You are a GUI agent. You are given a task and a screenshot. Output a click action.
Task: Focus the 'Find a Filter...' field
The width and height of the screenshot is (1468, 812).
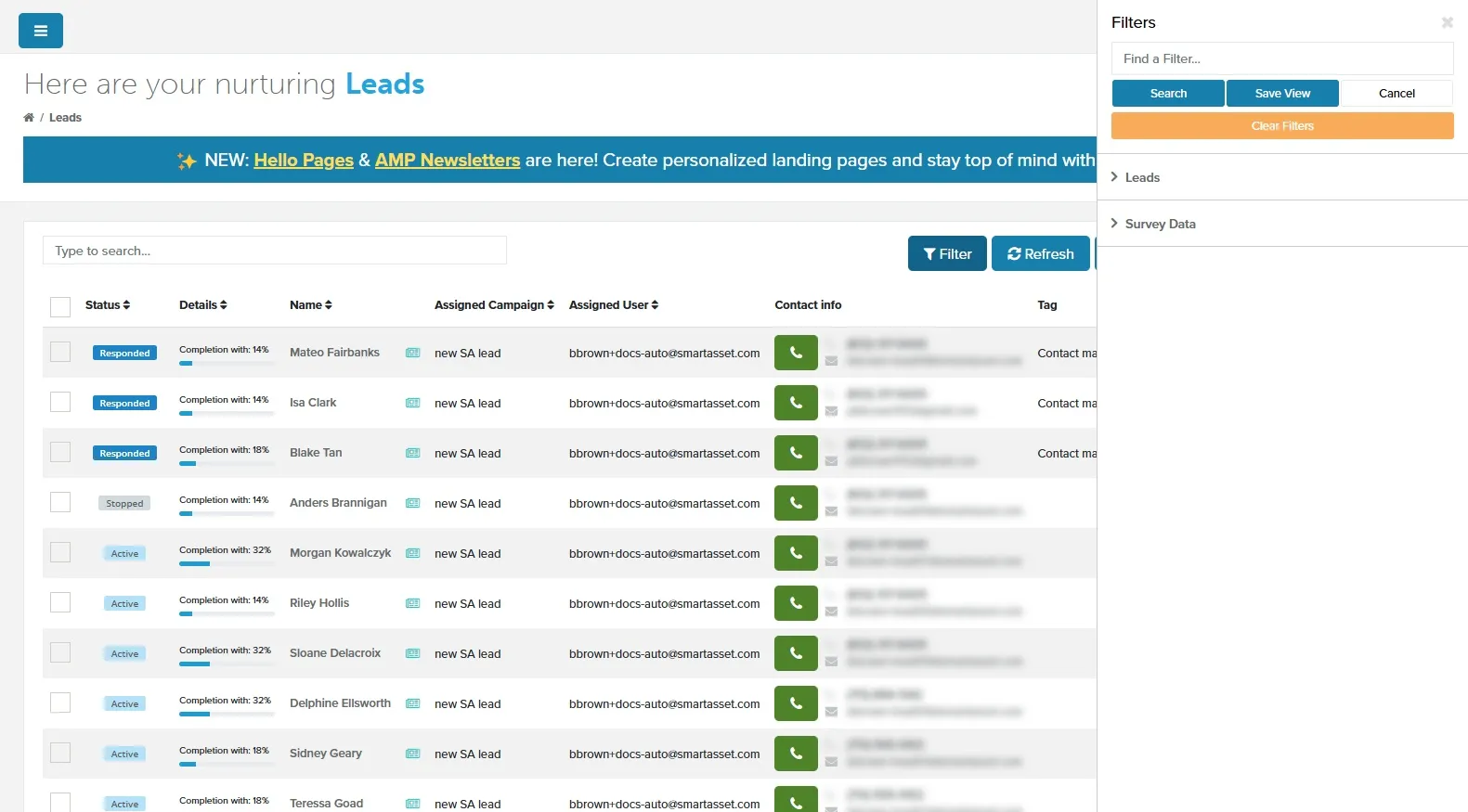(1282, 58)
